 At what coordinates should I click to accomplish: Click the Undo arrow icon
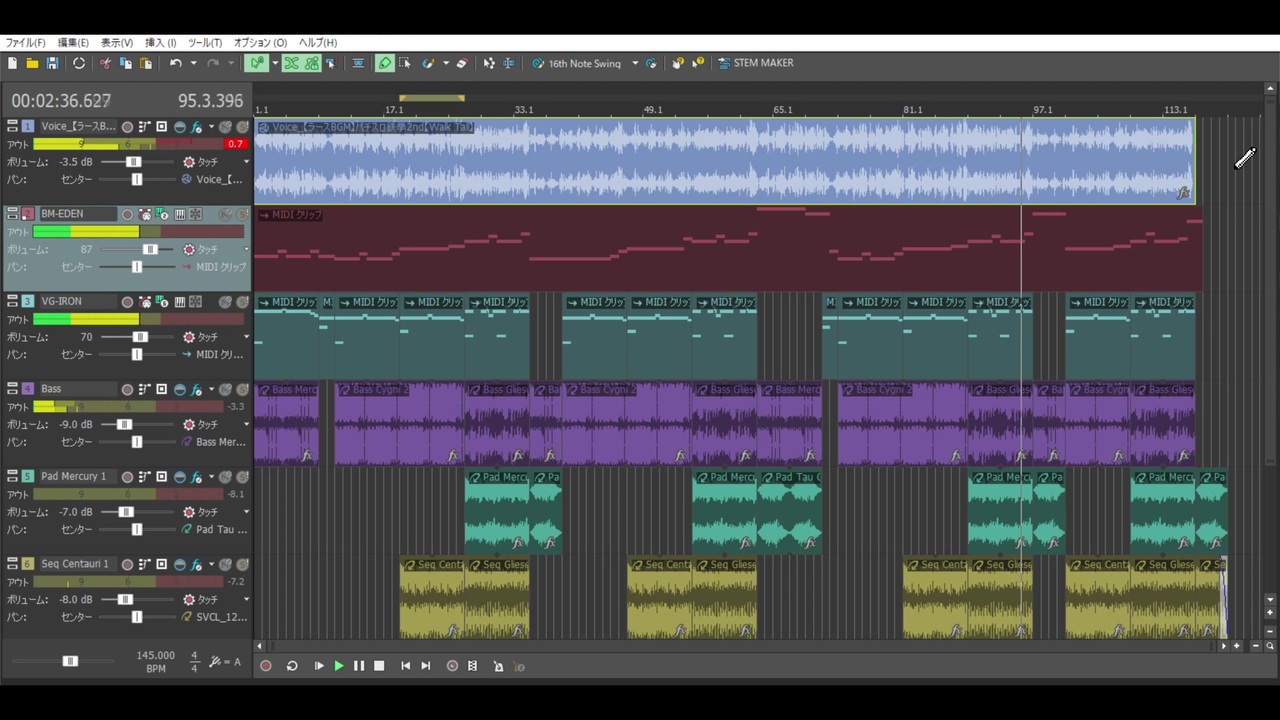[x=175, y=63]
